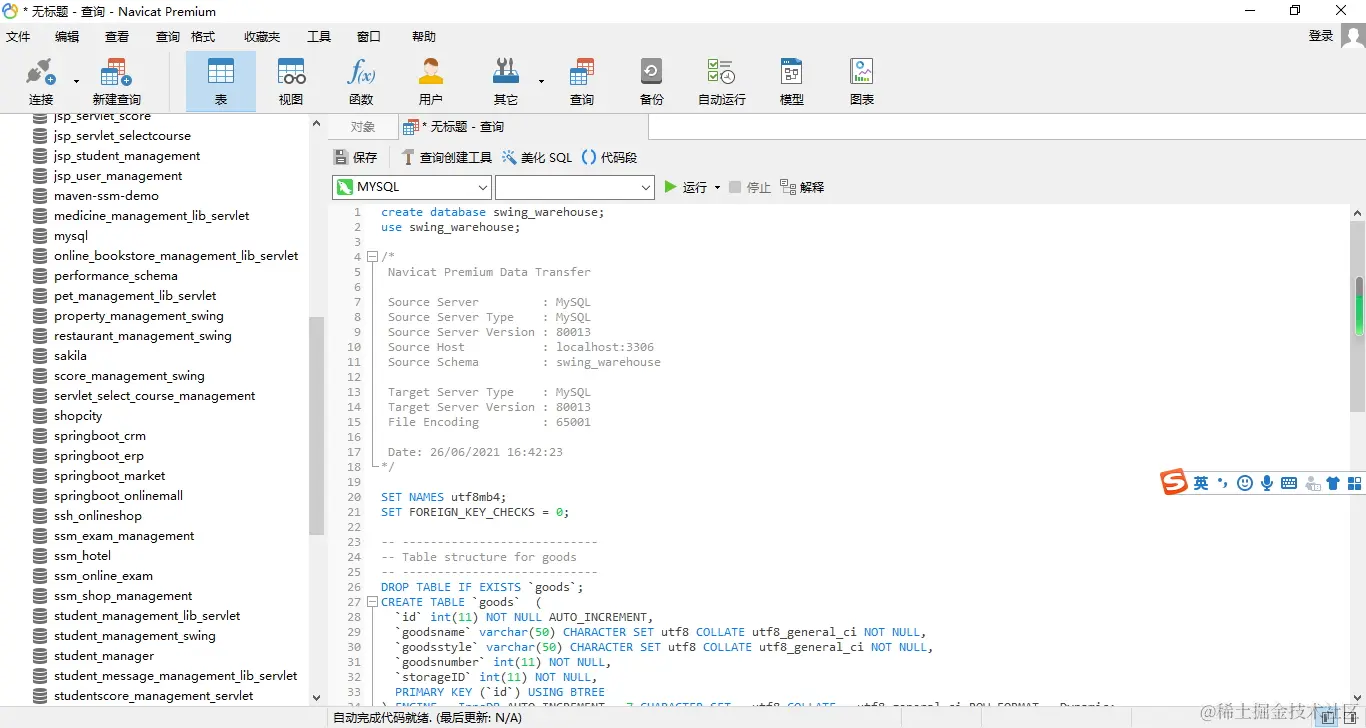The width and height of the screenshot is (1366, 728).
Task: Open the 编辑 menu
Action: click(67, 36)
